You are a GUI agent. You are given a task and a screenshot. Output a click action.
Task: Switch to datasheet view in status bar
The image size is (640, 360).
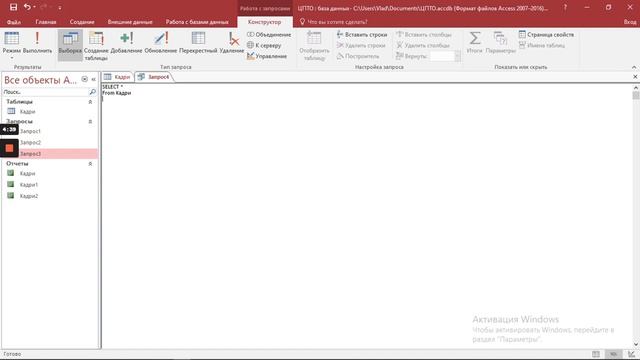pos(596,354)
